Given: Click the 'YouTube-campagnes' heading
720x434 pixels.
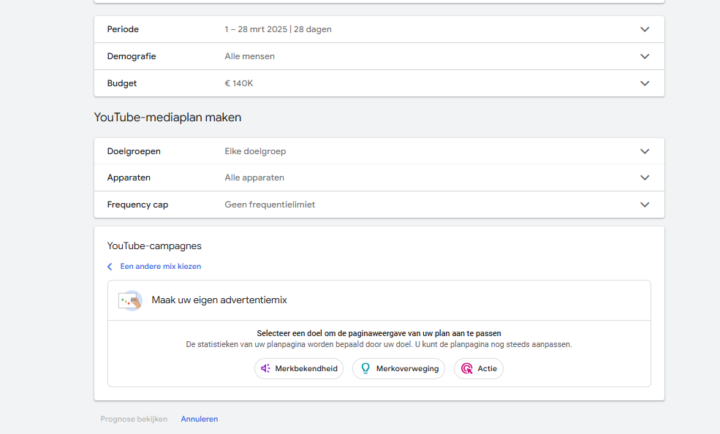Looking at the screenshot, I should [154, 246].
